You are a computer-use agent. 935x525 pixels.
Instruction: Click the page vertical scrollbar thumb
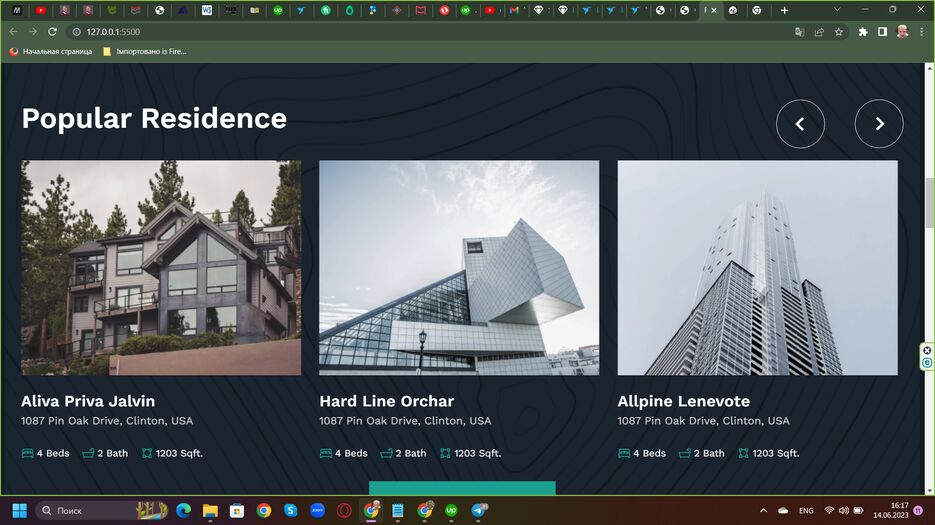tap(929, 203)
